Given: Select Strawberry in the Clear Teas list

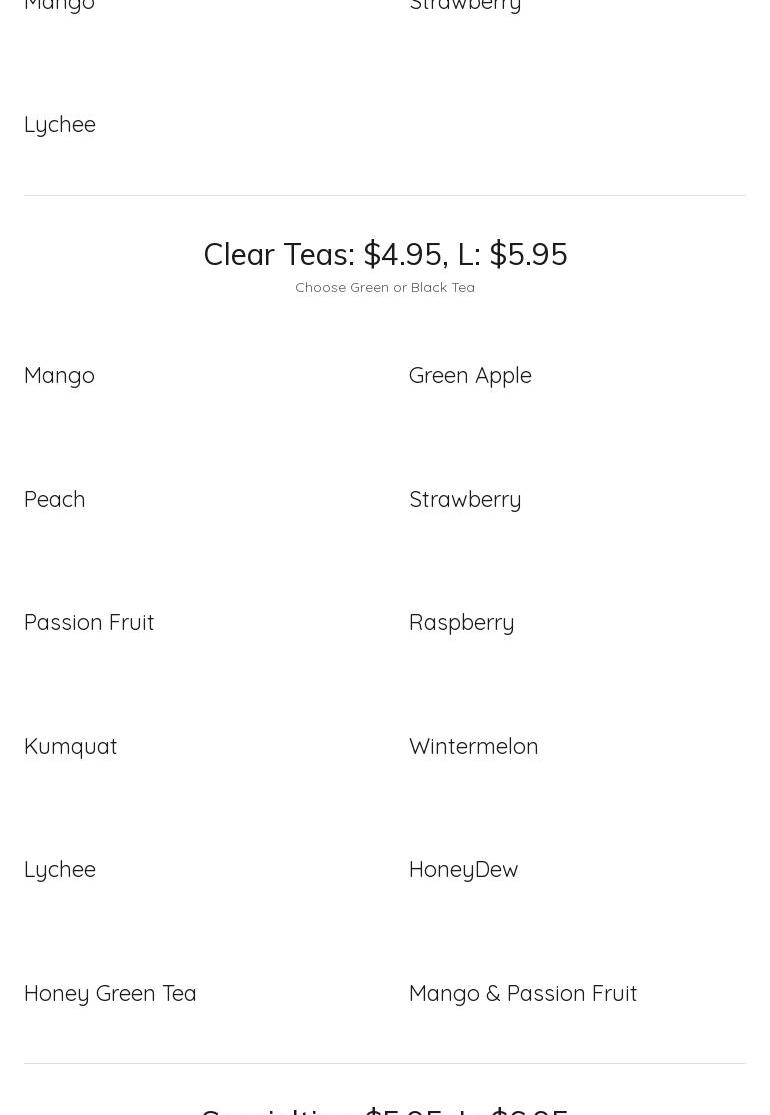Looking at the screenshot, I should click(x=465, y=501).
